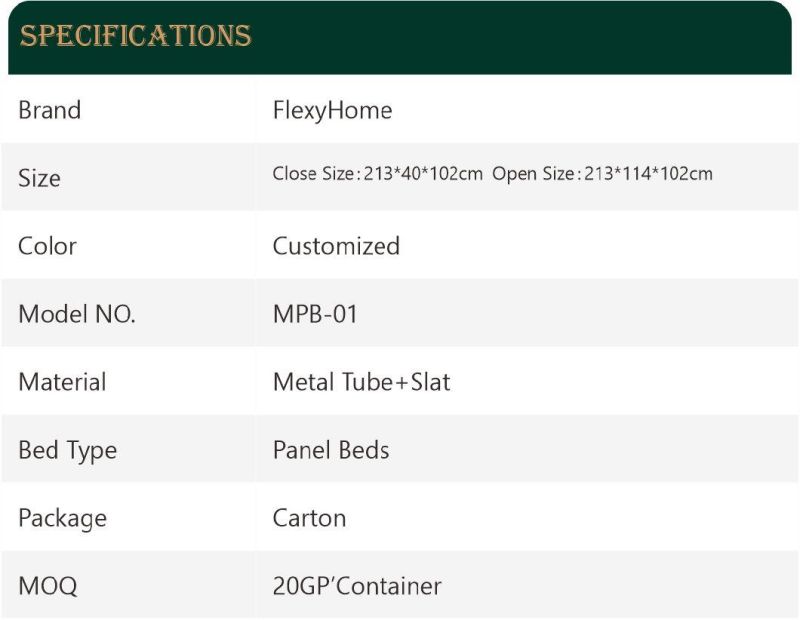800x620 pixels.
Task: Click the Close Size 213*40*102cm text
Action: pyautogui.click(x=378, y=174)
